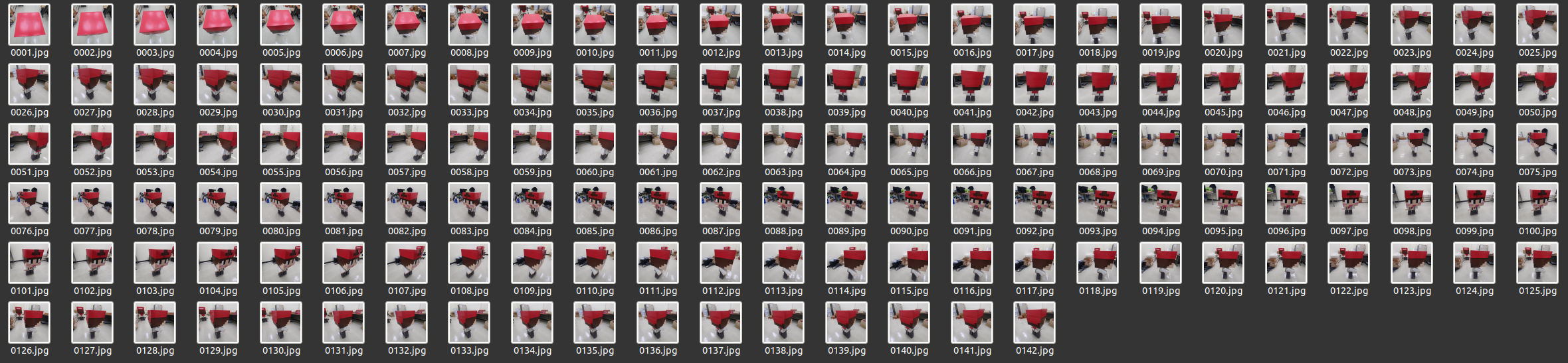Select the 0091.jpg file name
1568x363 pixels.
click(x=972, y=231)
